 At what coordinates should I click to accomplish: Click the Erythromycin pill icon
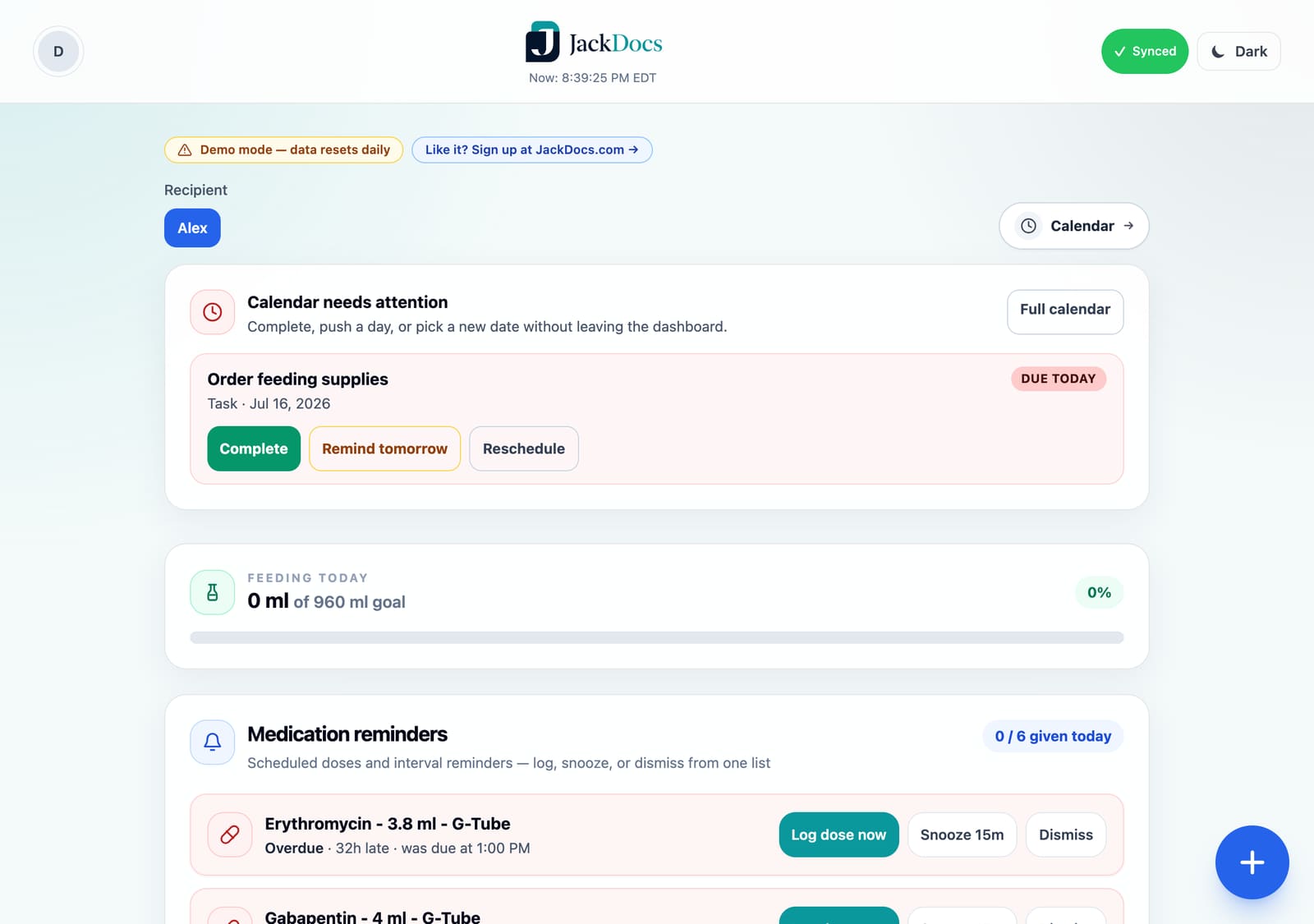coord(230,834)
